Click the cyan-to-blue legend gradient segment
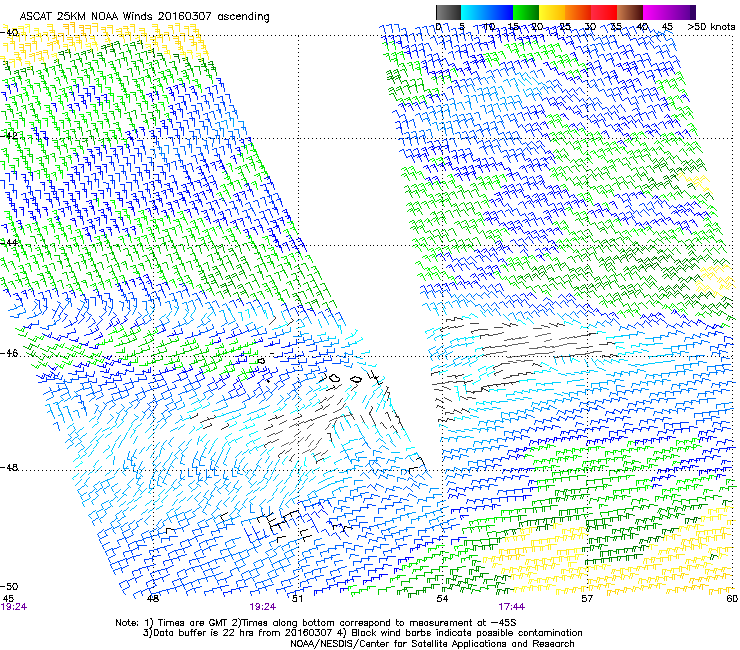740x650 pixels. 487,12
